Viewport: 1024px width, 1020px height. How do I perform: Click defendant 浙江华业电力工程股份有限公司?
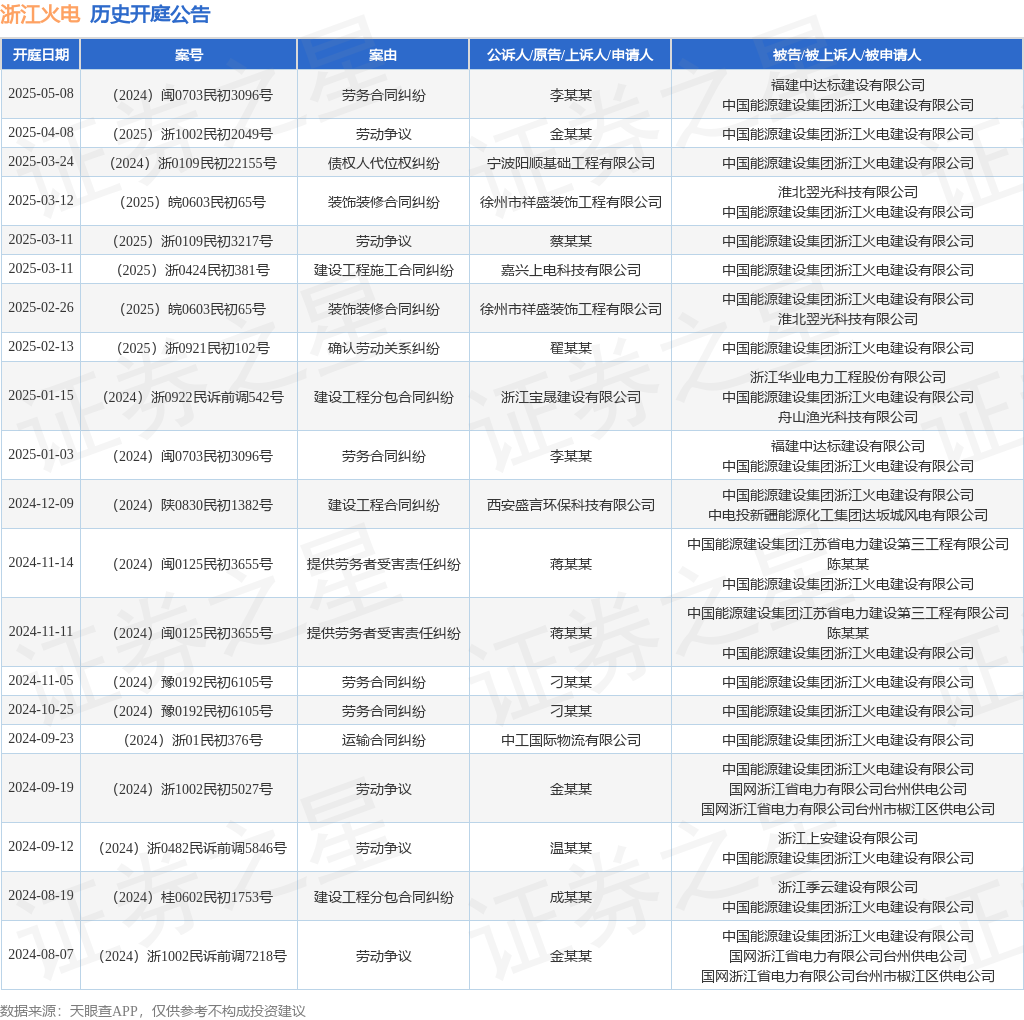848,377
